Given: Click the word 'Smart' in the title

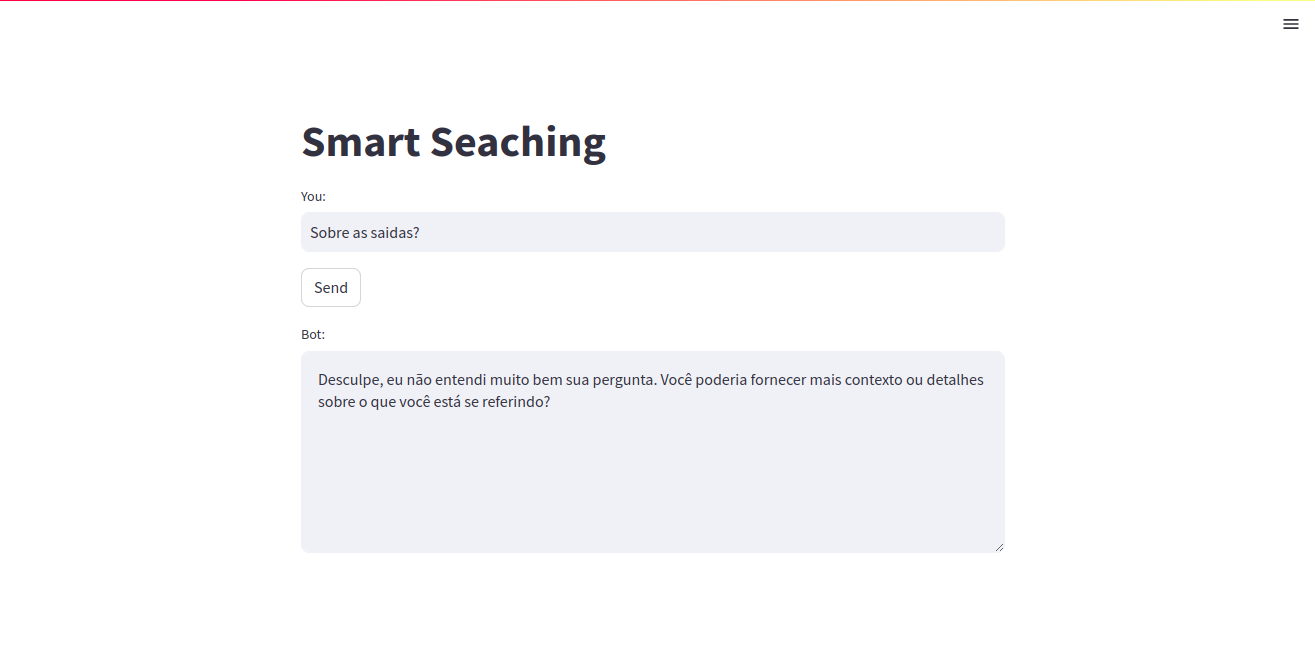Looking at the screenshot, I should click(361, 141).
